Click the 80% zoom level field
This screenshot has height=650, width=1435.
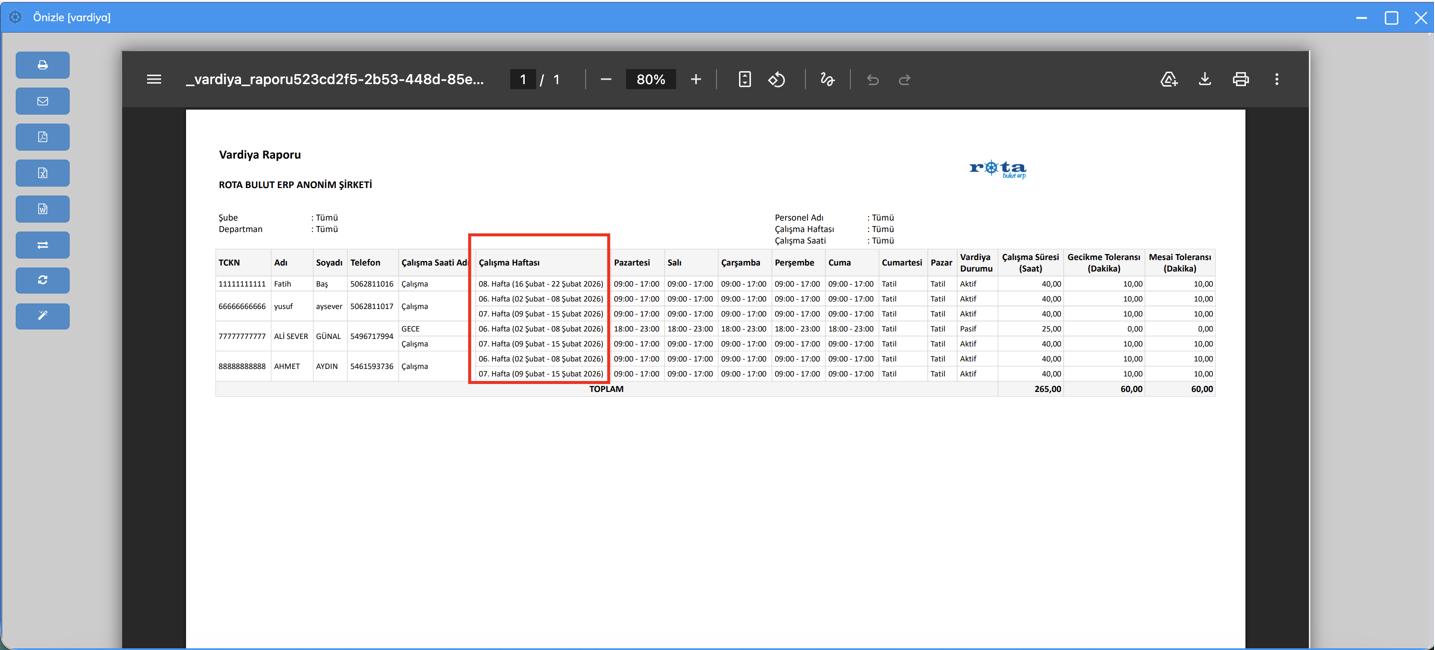(x=651, y=79)
